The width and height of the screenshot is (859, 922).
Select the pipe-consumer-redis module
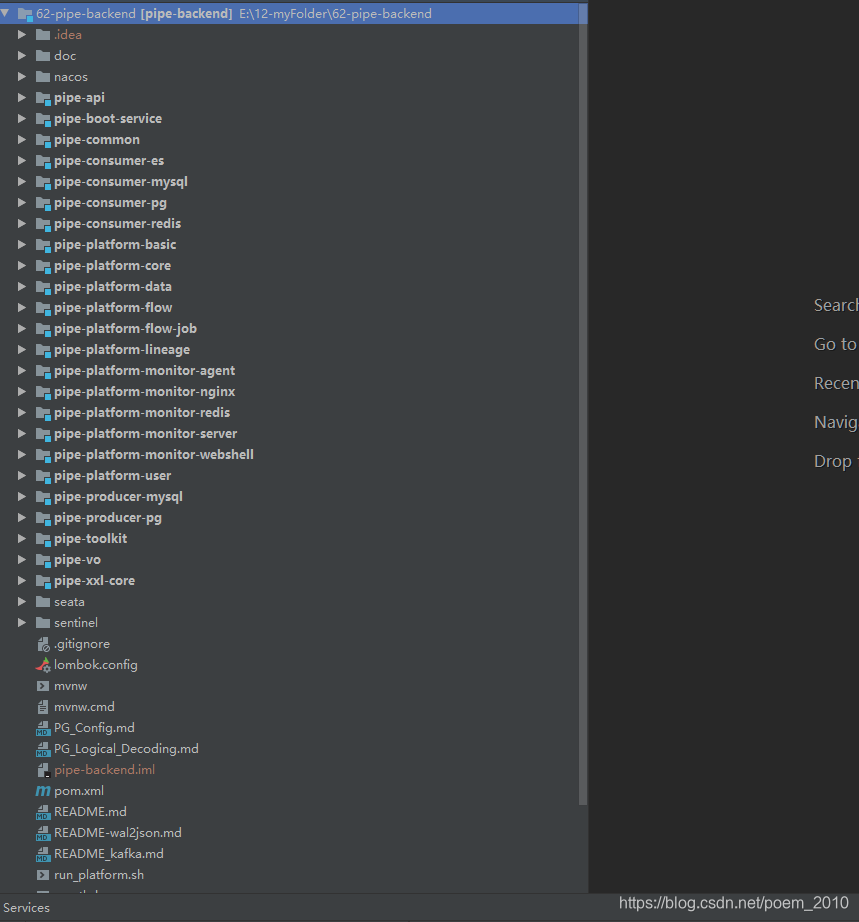click(x=118, y=224)
